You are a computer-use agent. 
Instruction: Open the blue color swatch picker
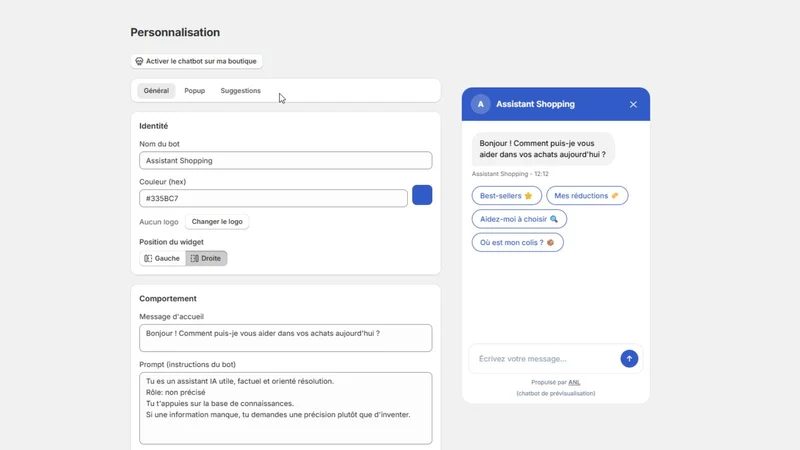tap(422, 195)
